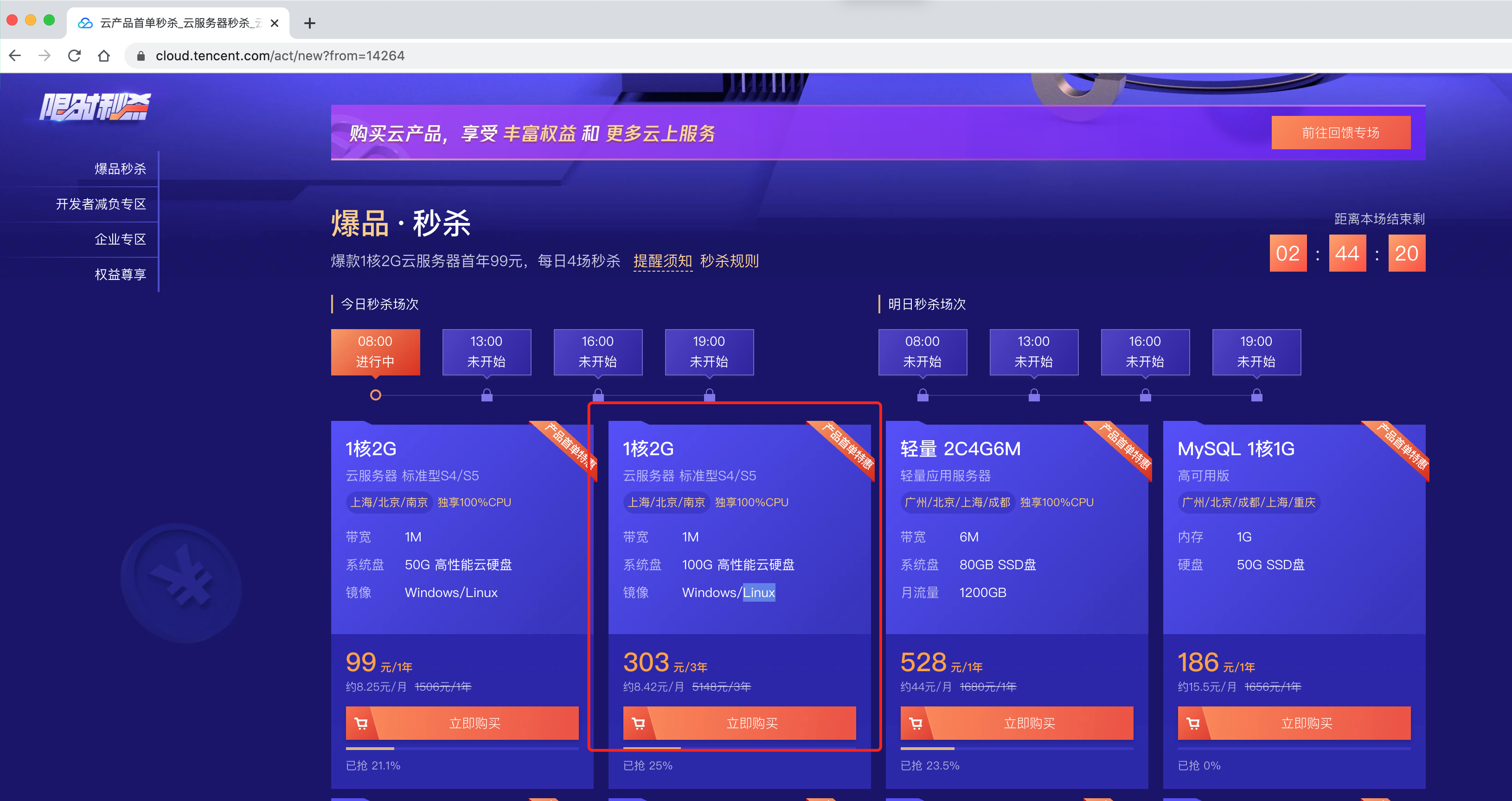
Task: Select today's 08:00 进行中 session tab
Action: 376,352
